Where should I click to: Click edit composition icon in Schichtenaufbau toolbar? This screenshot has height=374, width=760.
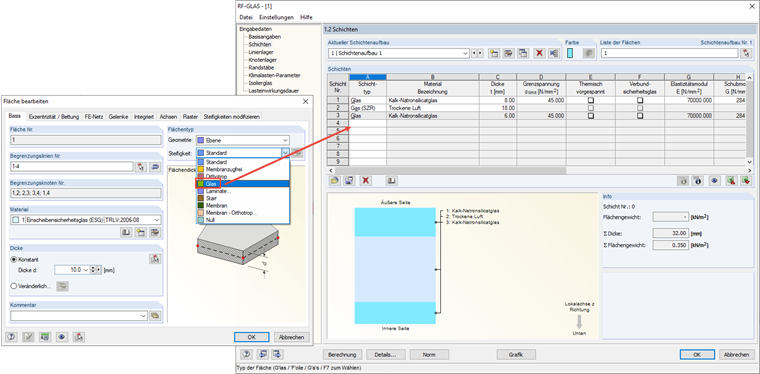(508, 53)
